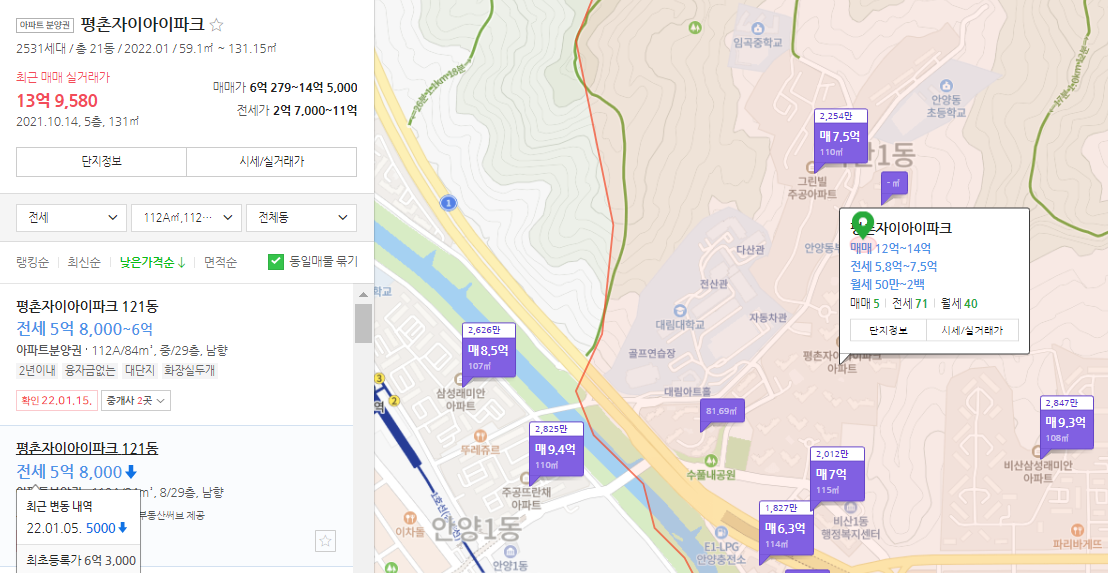
Task: Select the 확인 22.01.15. confirmation badge
Action: point(56,401)
